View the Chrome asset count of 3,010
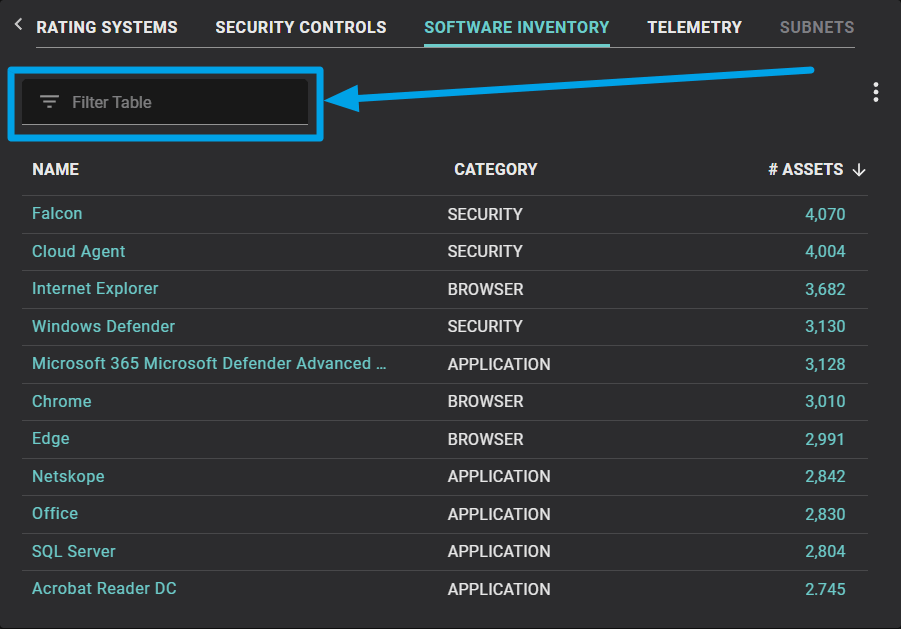This screenshot has width=901, height=629. coord(824,401)
